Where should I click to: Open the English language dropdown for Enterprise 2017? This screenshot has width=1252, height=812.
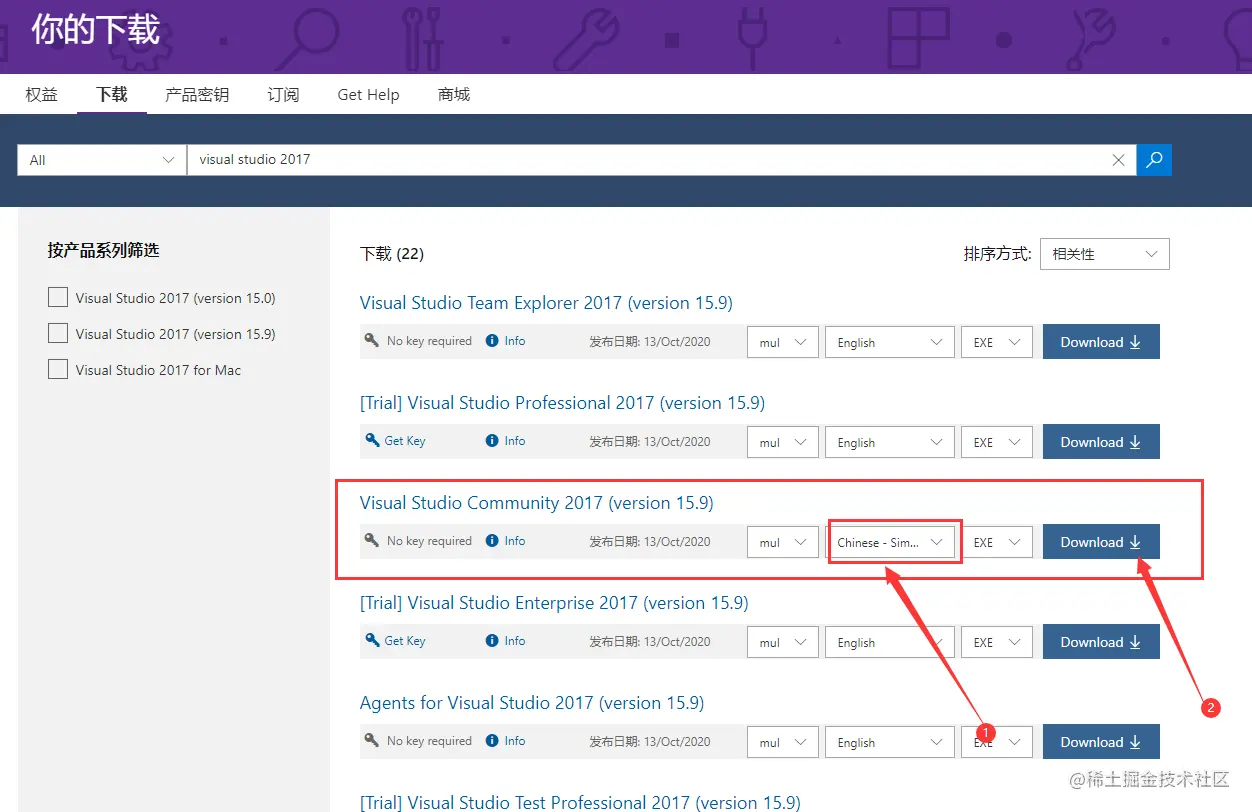point(890,642)
